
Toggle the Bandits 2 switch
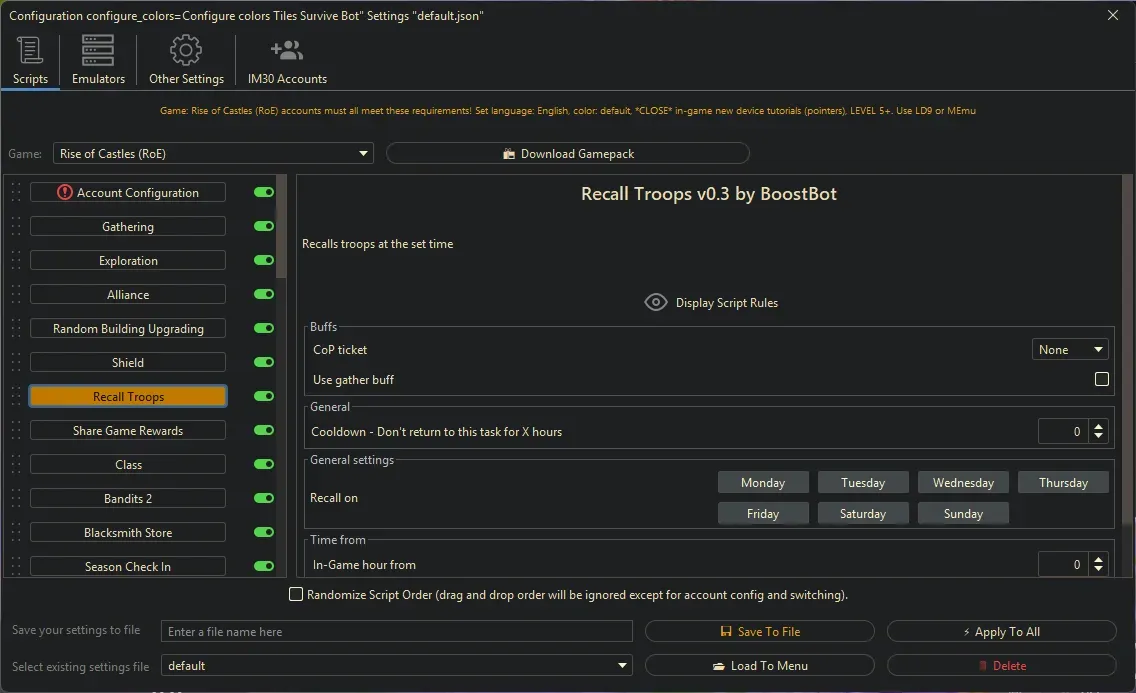click(x=264, y=498)
